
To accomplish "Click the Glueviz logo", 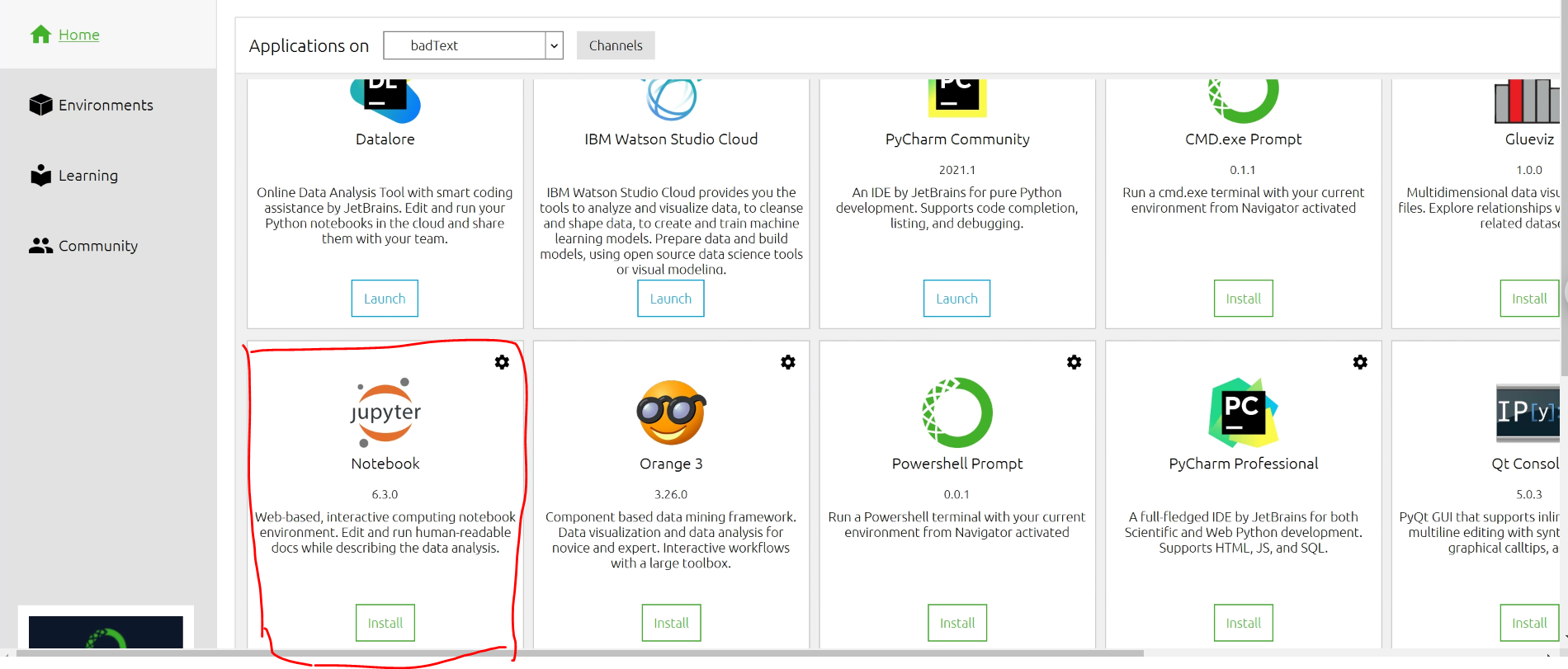I will tap(1528, 101).
